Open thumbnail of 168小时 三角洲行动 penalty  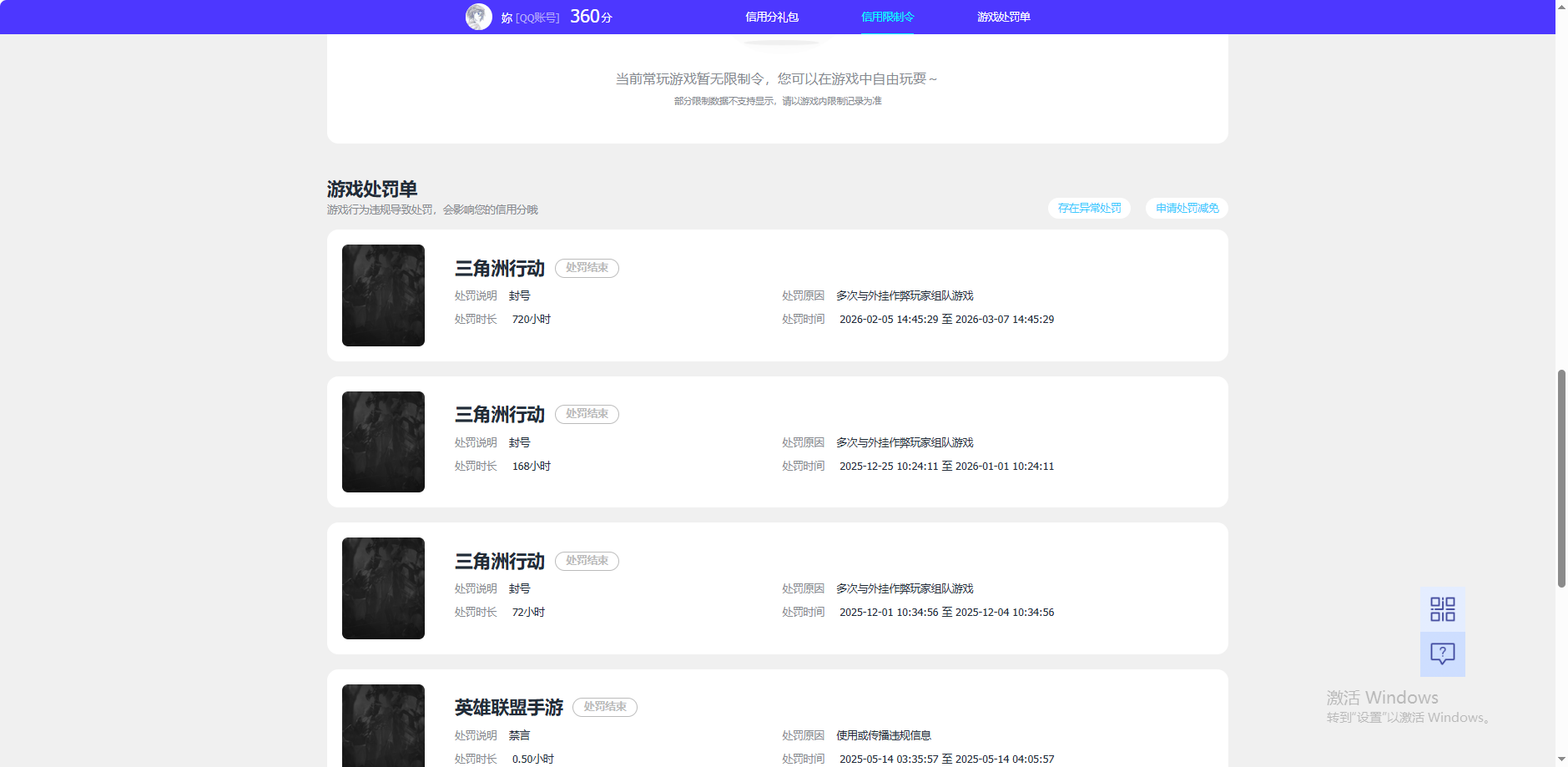383,442
